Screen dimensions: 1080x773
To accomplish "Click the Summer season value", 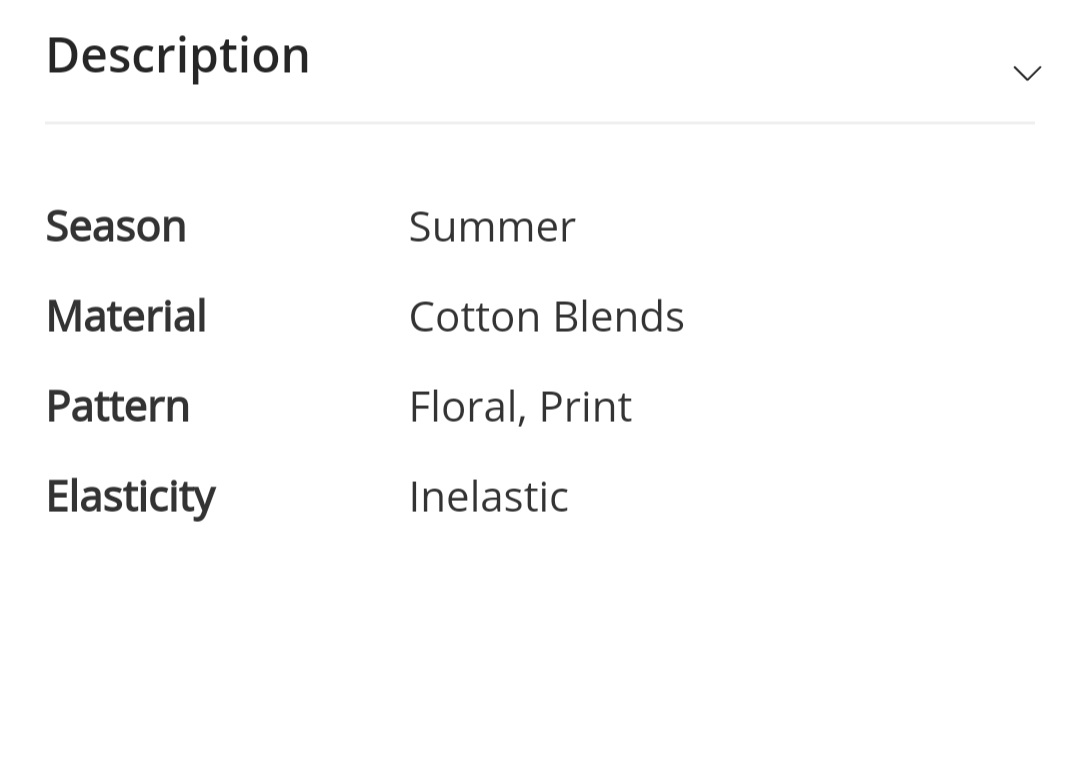I will (x=492, y=227).
